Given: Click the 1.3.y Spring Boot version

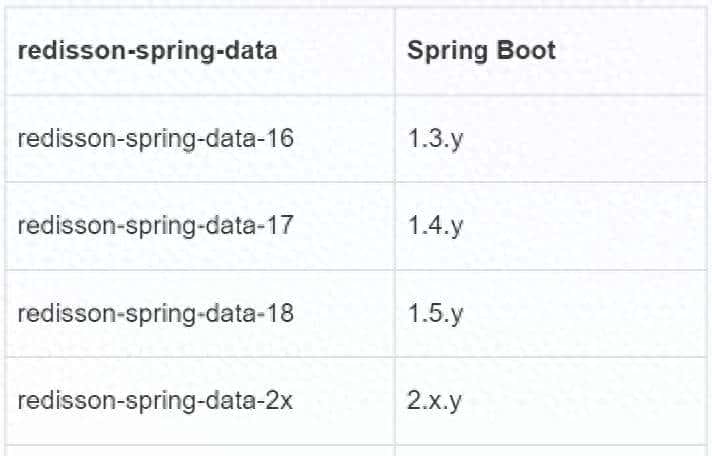Looking at the screenshot, I should [x=435, y=138].
